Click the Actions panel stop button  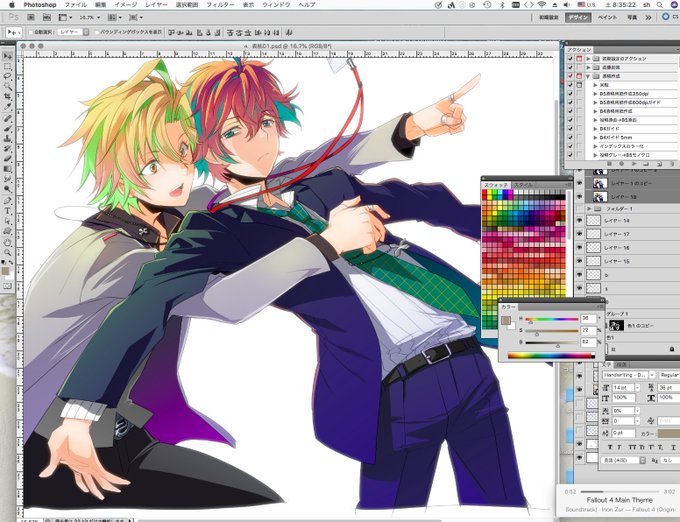609,164
